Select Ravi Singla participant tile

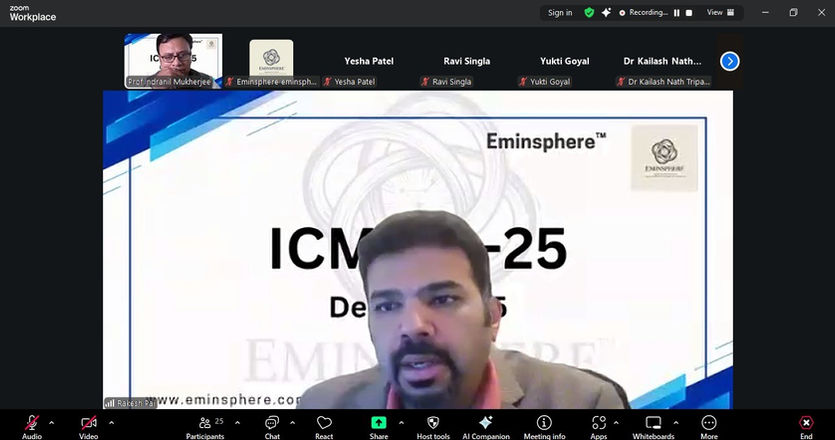pos(467,61)
